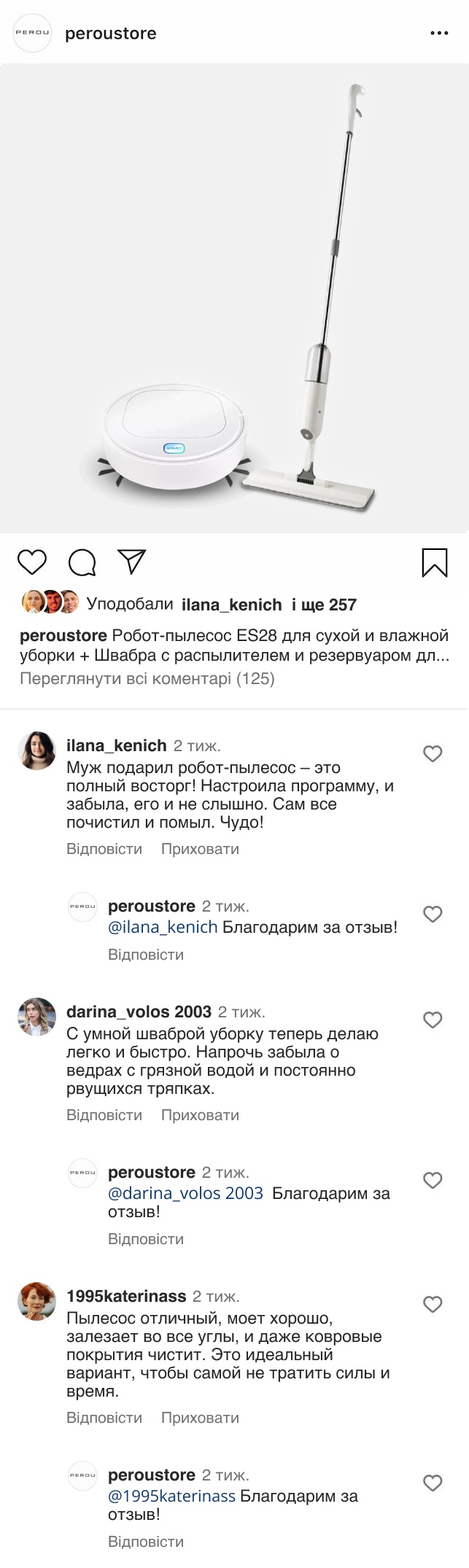469x1568 pixels.
Task: Hide 1995katerinass's comment with Приховати
Action: (x=200, y=1418)
